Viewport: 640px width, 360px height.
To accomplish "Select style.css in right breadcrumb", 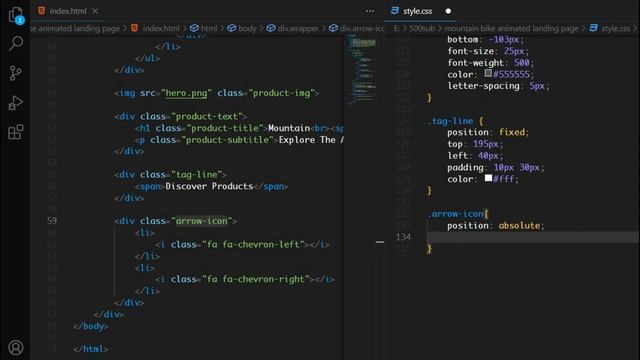I will pos(616,28).
